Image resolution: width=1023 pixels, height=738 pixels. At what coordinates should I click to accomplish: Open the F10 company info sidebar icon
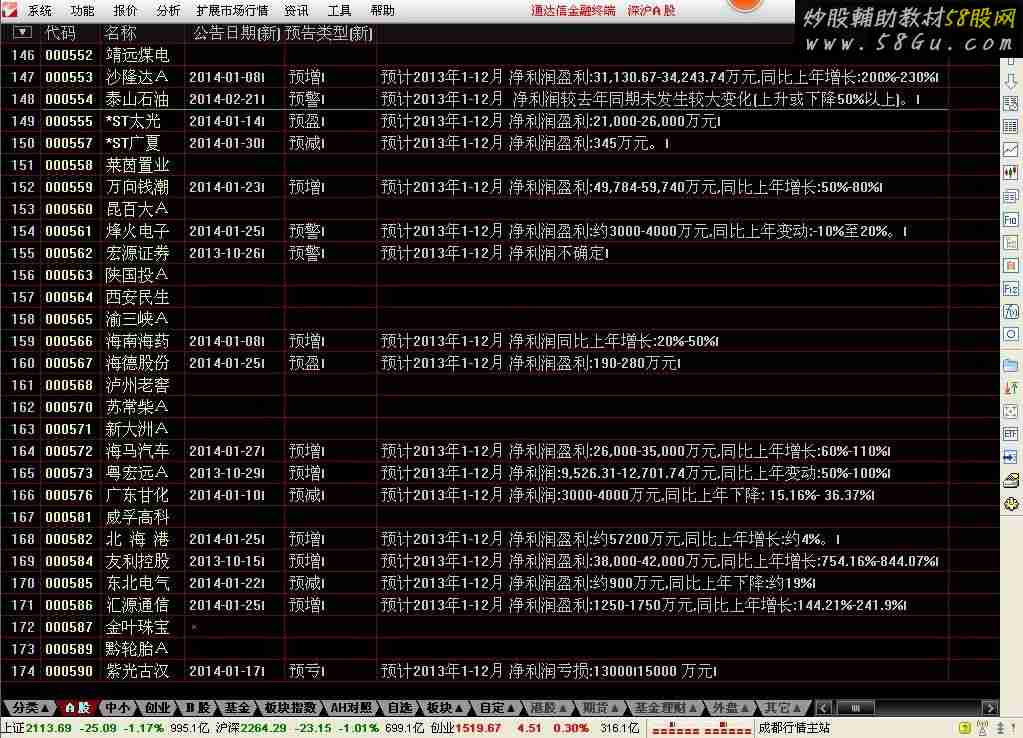(1011, 220)
